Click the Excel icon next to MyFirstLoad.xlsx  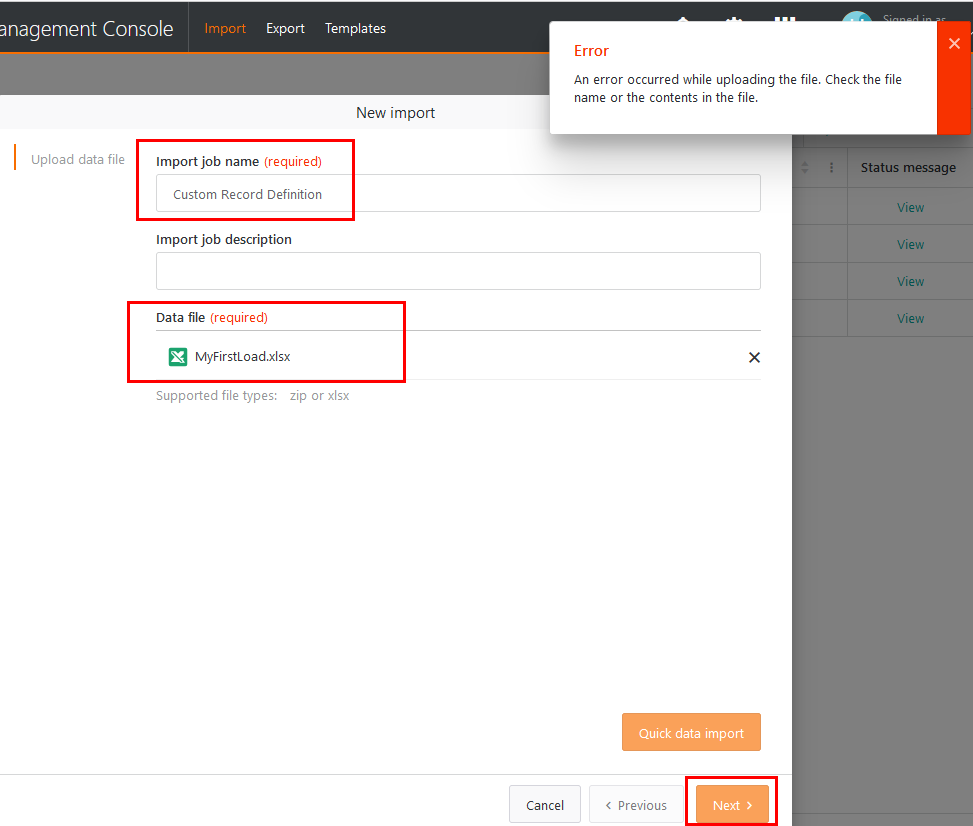177,357
